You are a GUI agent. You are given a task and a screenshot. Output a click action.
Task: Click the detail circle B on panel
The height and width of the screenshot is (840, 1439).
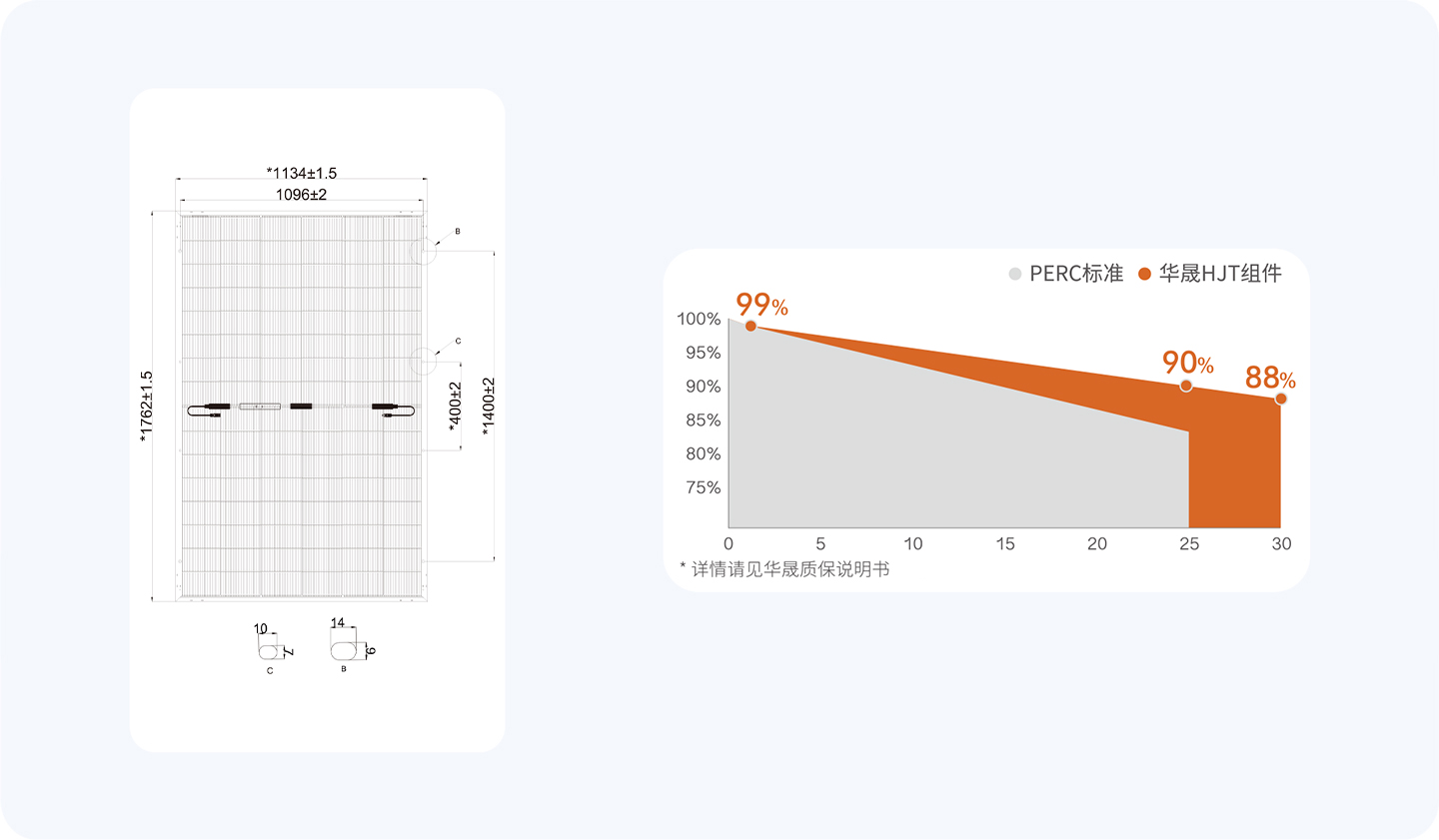coord(424,250)
